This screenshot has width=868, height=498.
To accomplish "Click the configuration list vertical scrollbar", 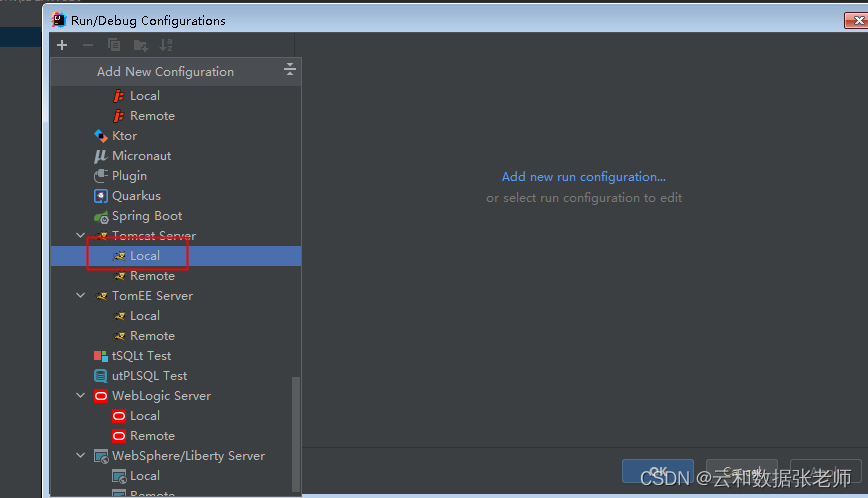I will 296,434.
